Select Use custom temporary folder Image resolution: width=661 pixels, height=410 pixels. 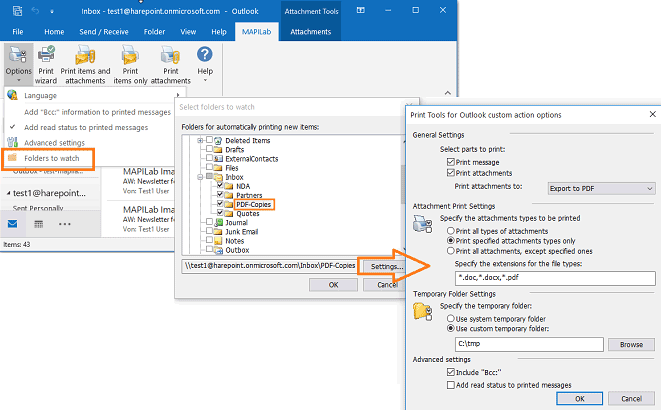(451, 328)
